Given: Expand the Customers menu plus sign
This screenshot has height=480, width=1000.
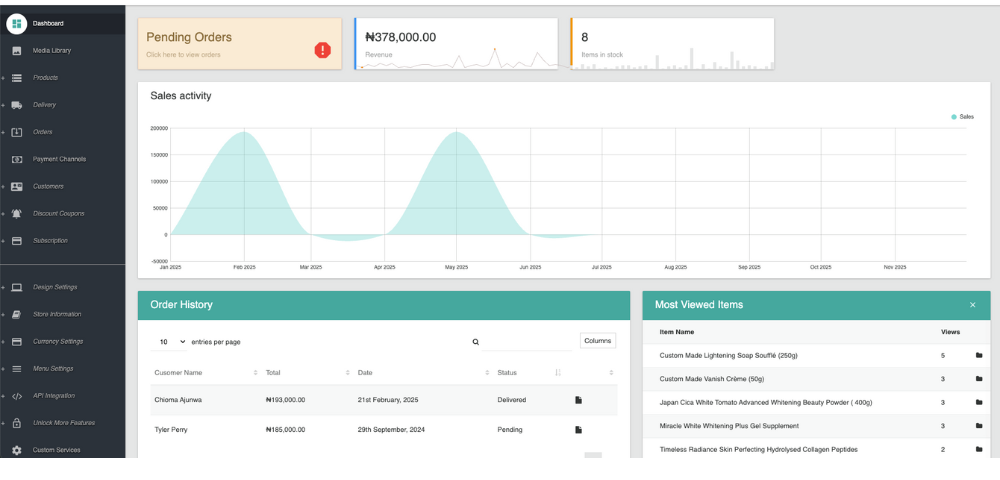Looking at the screenshot, I should [3, 187].
